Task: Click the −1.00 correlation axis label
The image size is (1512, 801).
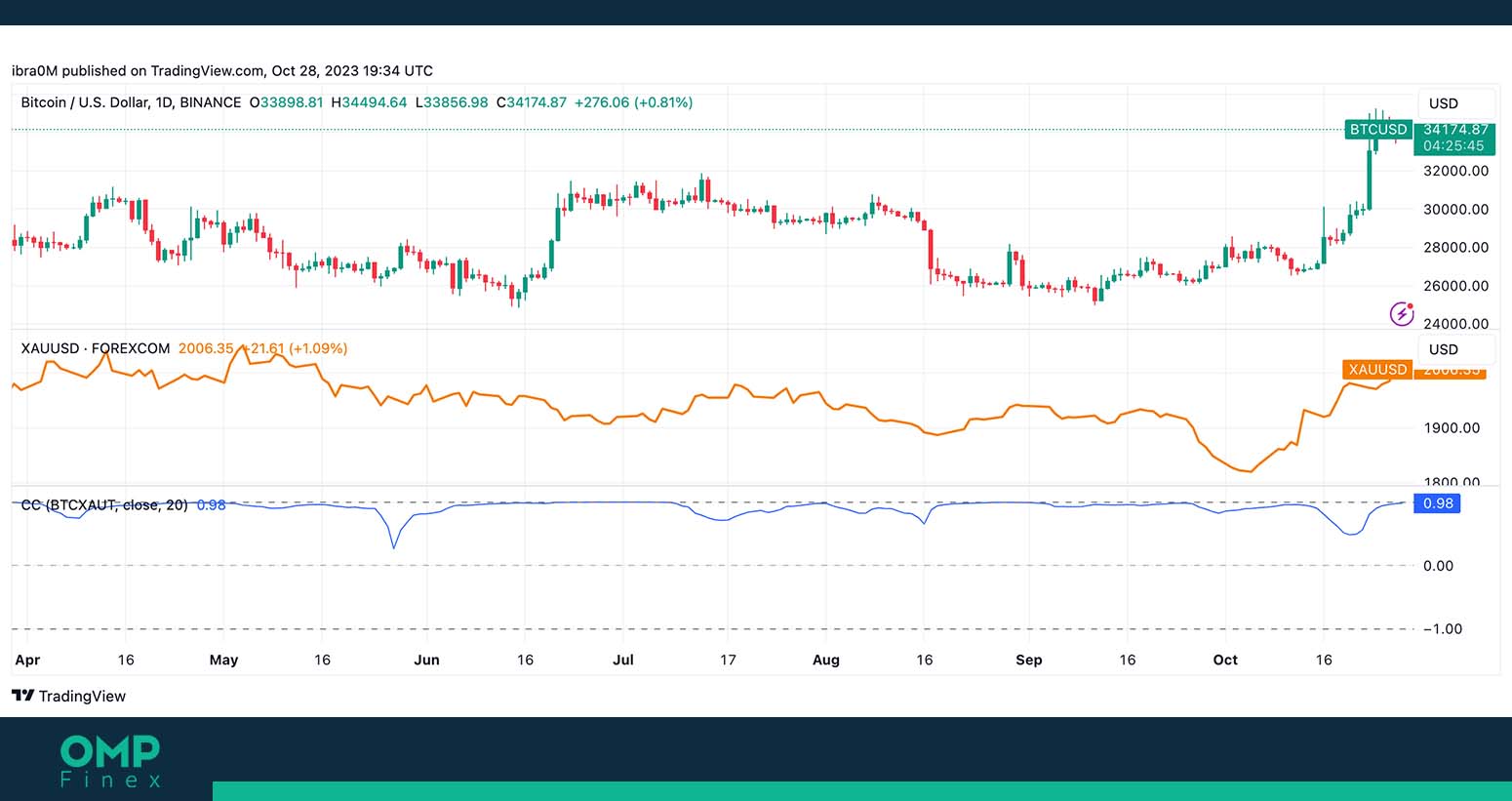Action: coord(1442,629)
